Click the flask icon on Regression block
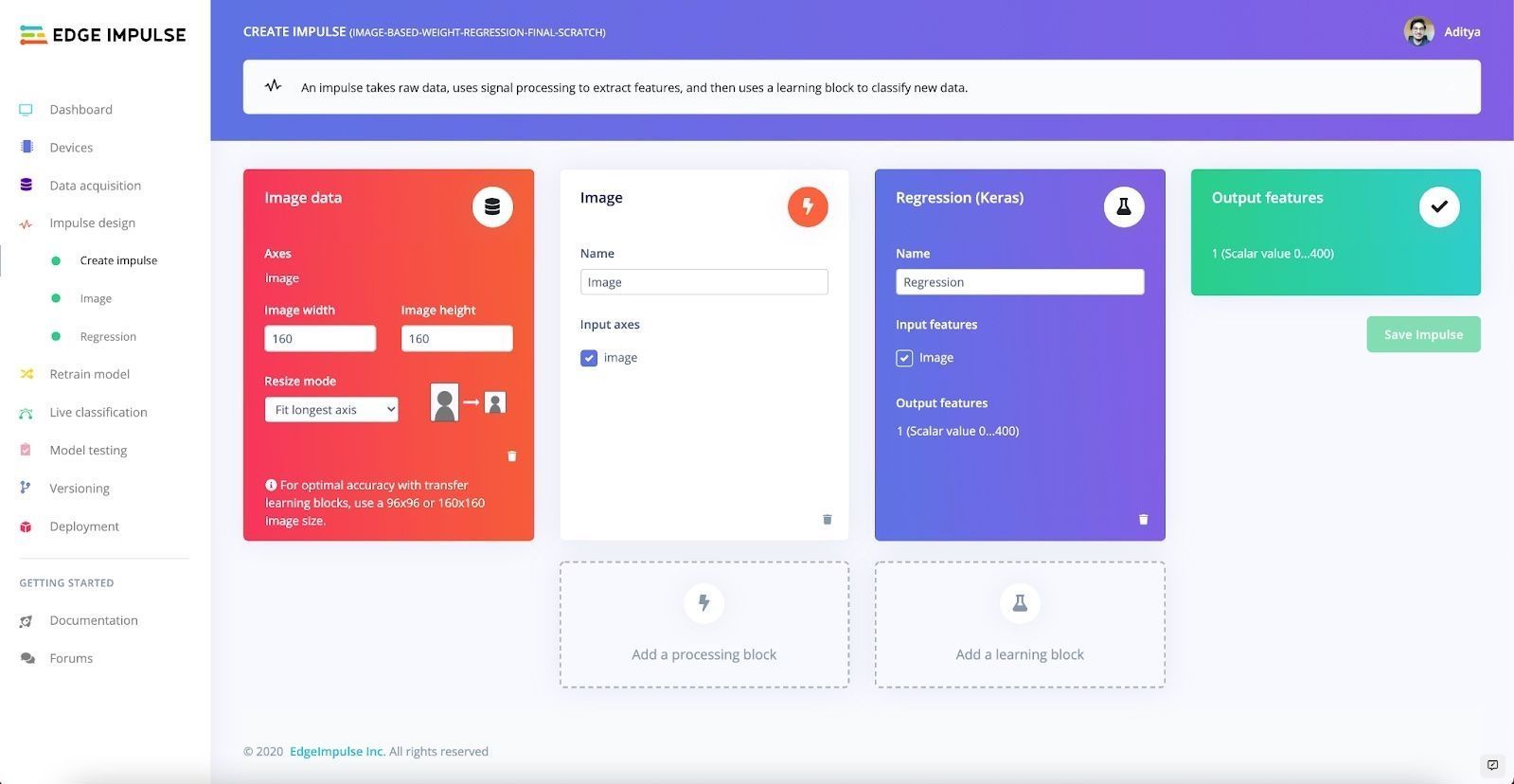Screen dimensions: 1514x784 [x=1124, y=206]
